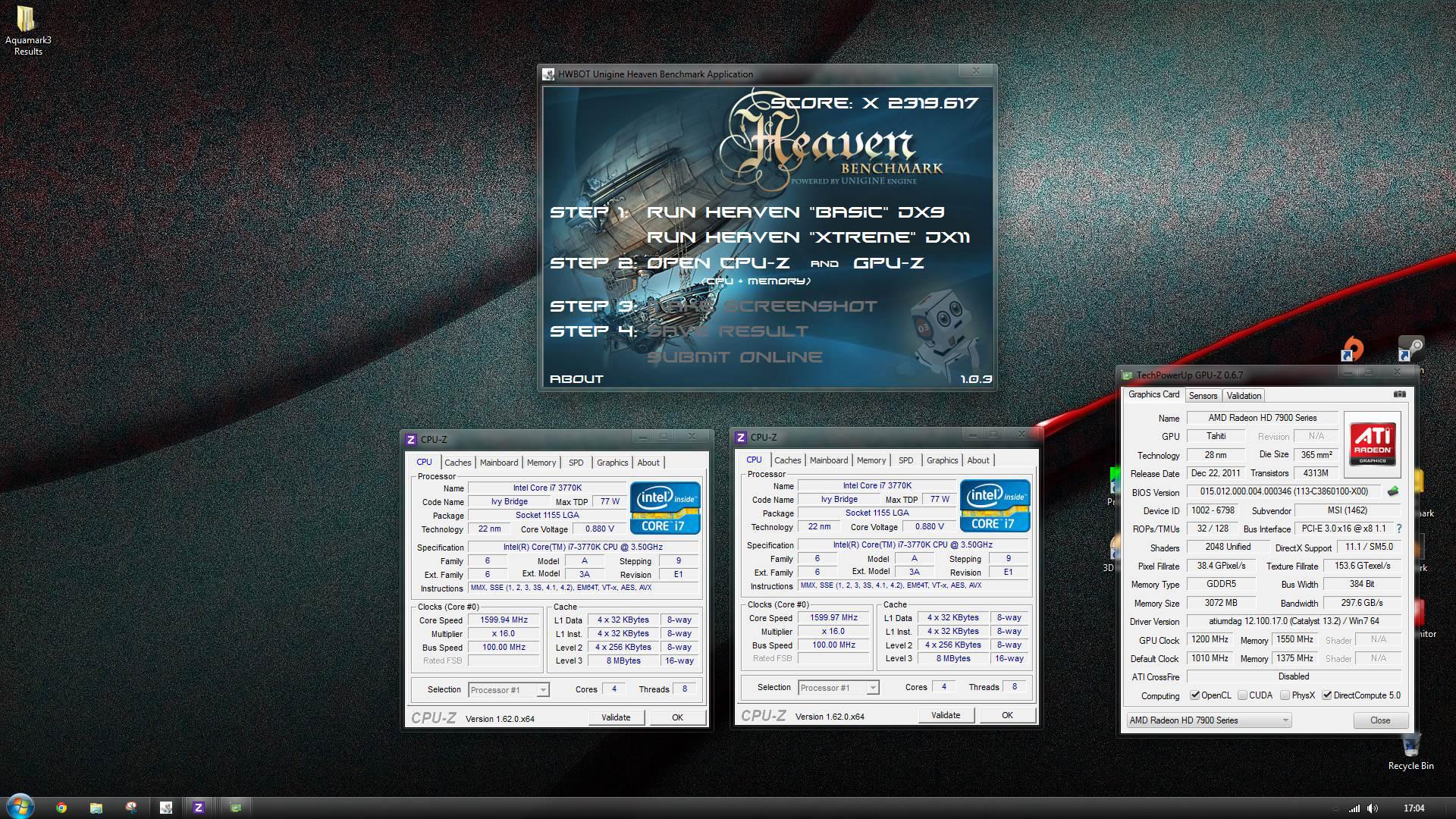Click Save Result in Heaven window
1456x819 pixels.
(x=727, y=331)
